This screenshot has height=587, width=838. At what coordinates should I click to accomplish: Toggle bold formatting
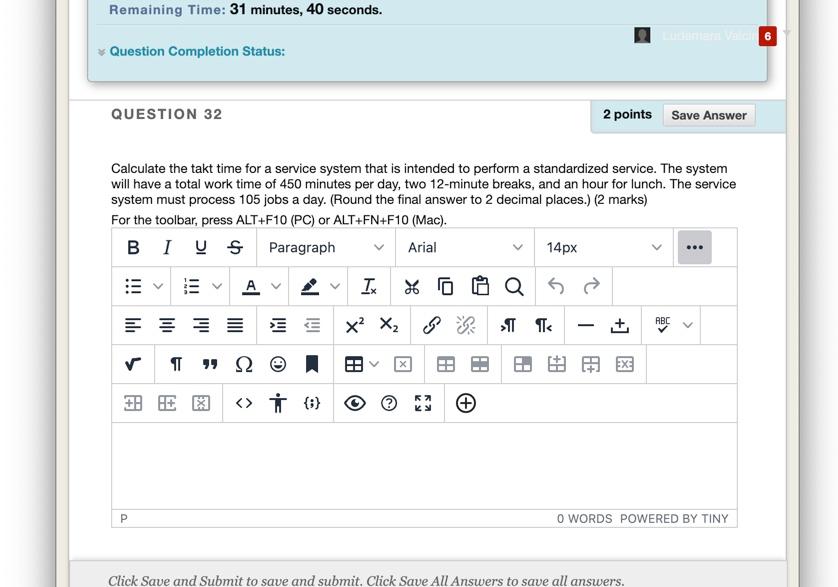[x=132, y=247]
